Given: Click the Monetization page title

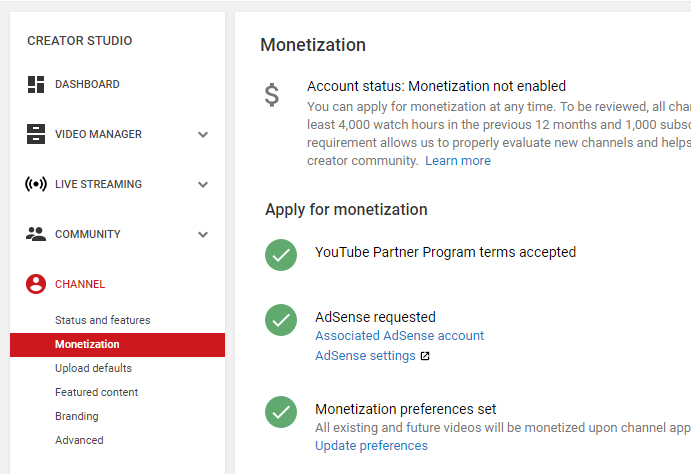Looking at the screenshot, I should [313, 45].
